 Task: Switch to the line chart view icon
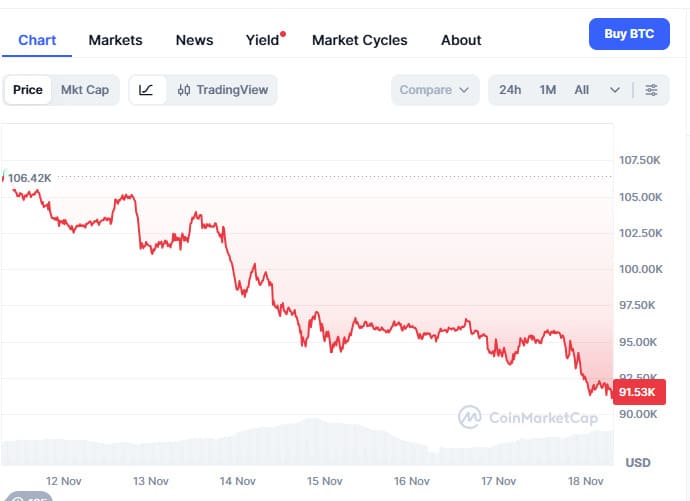pos(146,90)
